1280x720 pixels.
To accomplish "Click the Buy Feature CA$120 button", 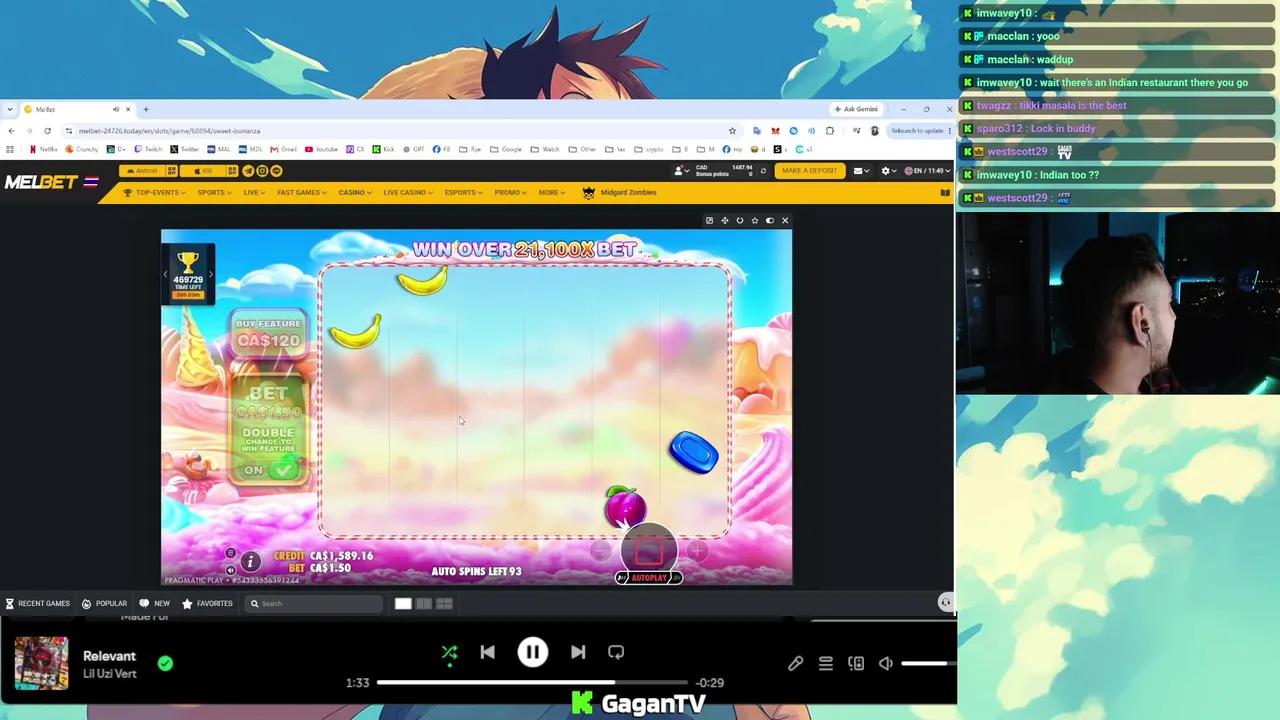I will [x=268, y=333].
